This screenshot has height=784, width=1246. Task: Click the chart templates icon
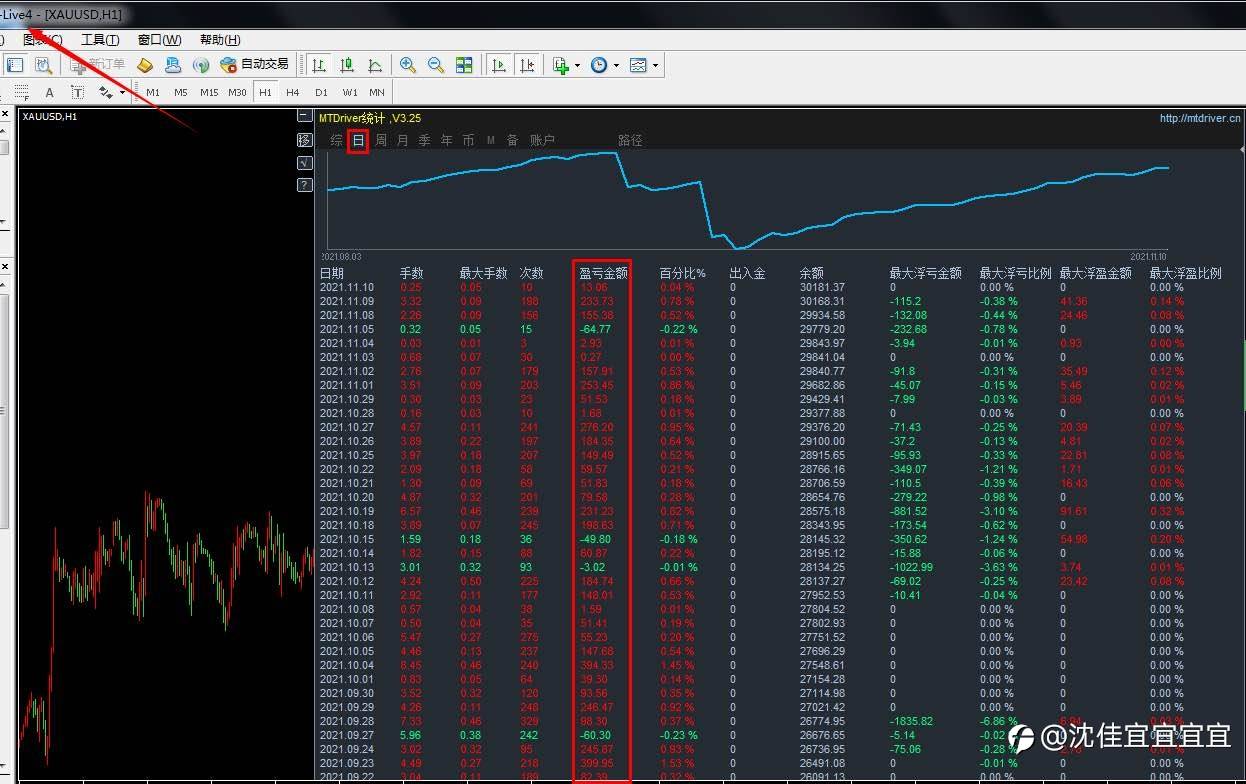coord(638,65)
